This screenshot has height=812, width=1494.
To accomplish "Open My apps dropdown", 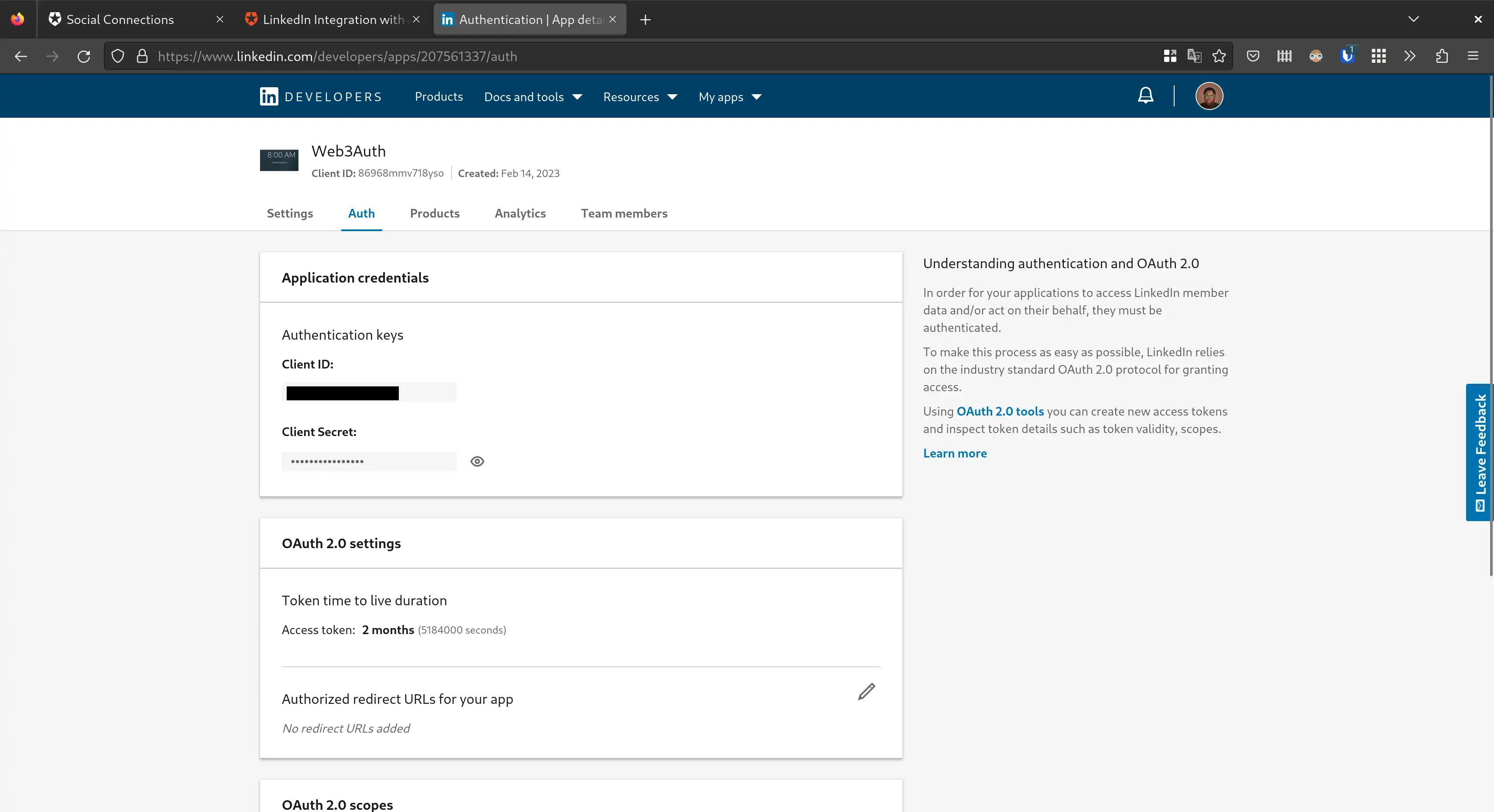I will click(x=729, y=97).
